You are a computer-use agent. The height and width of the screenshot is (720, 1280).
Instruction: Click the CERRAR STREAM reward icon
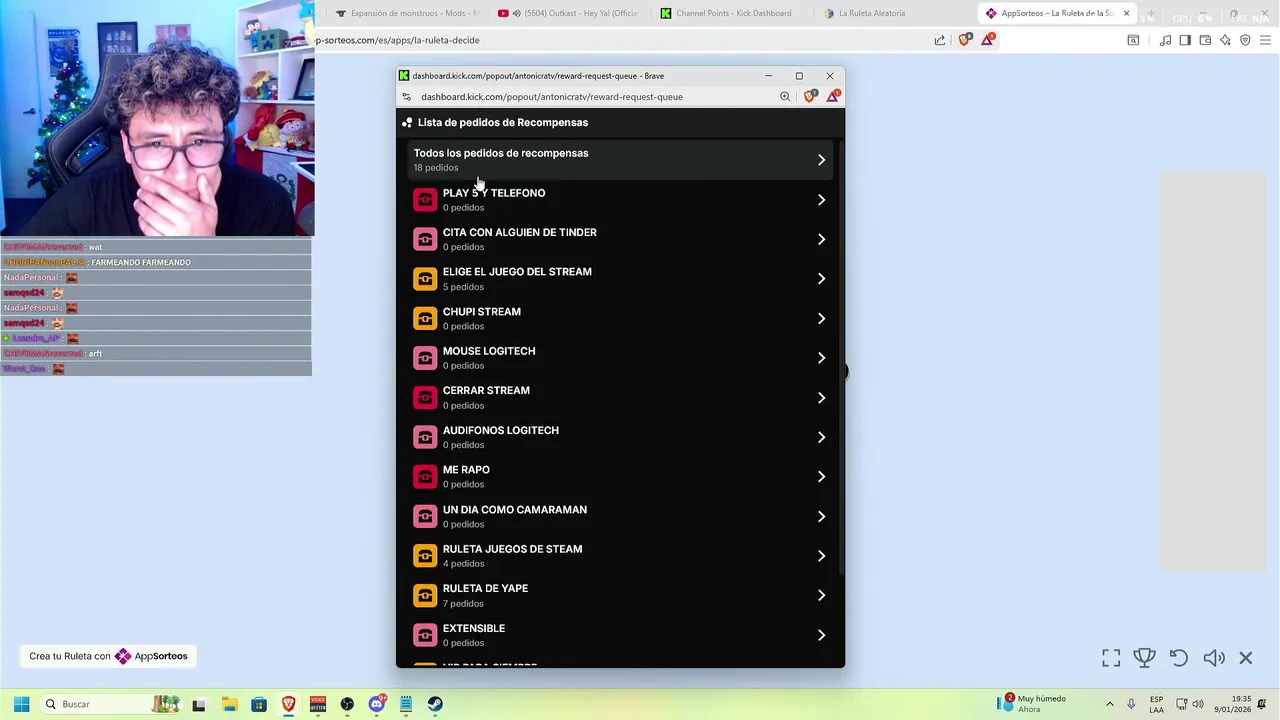tap(425, 398)
